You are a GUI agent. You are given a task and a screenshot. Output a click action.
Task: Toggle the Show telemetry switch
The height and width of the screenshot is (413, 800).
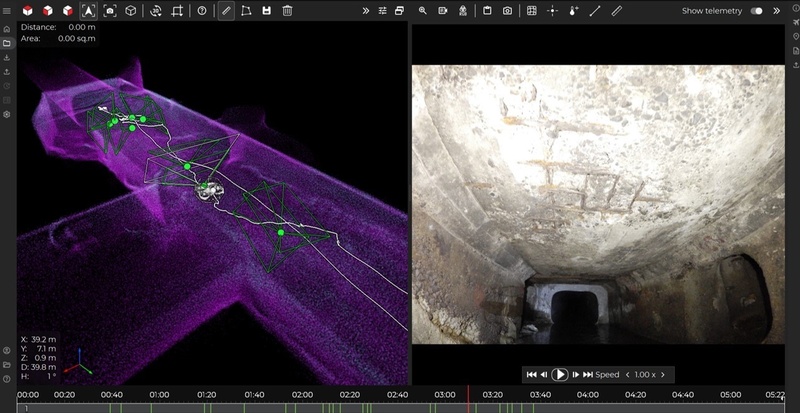[x=756, y=11]
